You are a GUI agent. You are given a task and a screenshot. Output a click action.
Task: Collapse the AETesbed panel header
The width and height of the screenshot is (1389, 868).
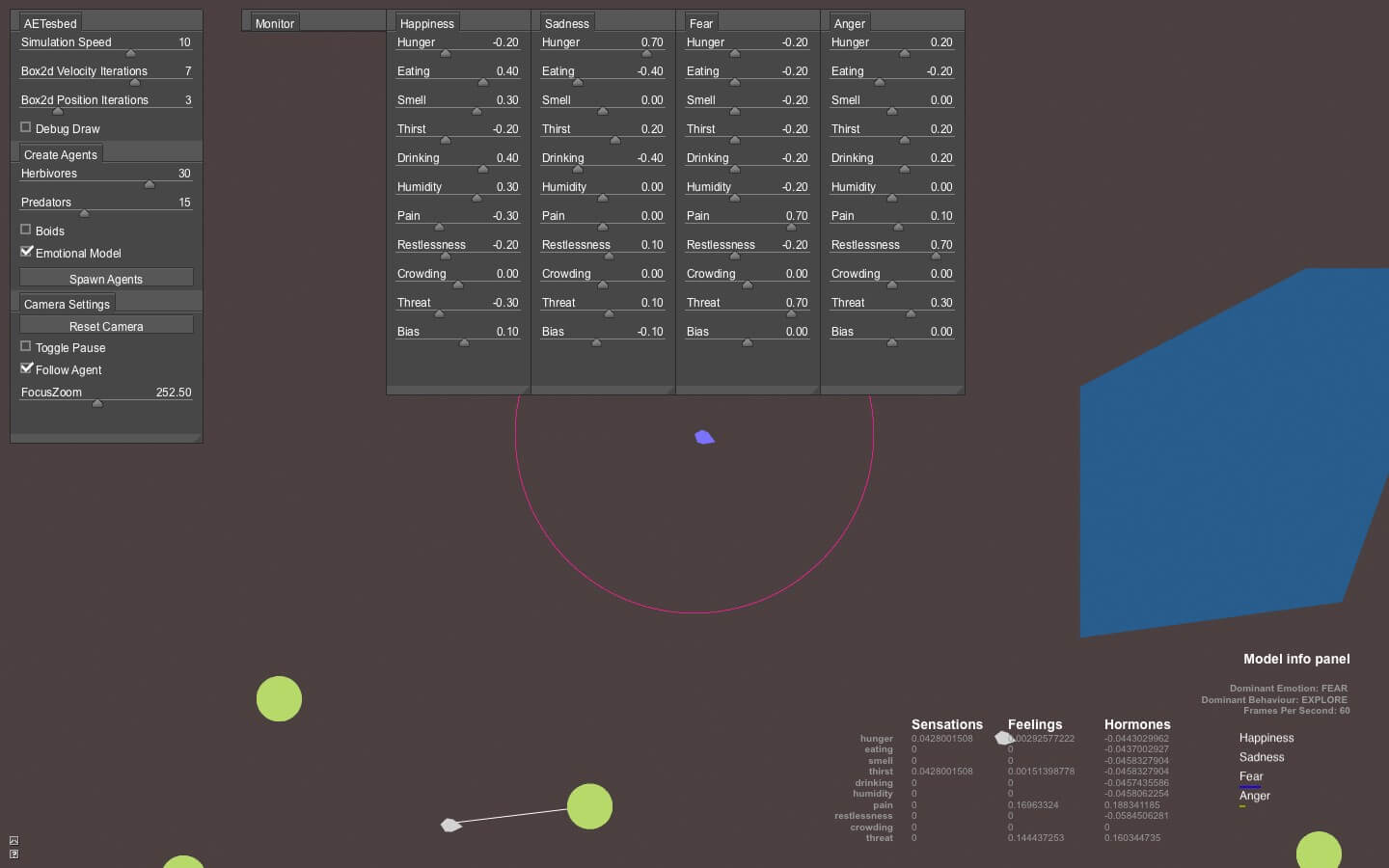point(50,23)
